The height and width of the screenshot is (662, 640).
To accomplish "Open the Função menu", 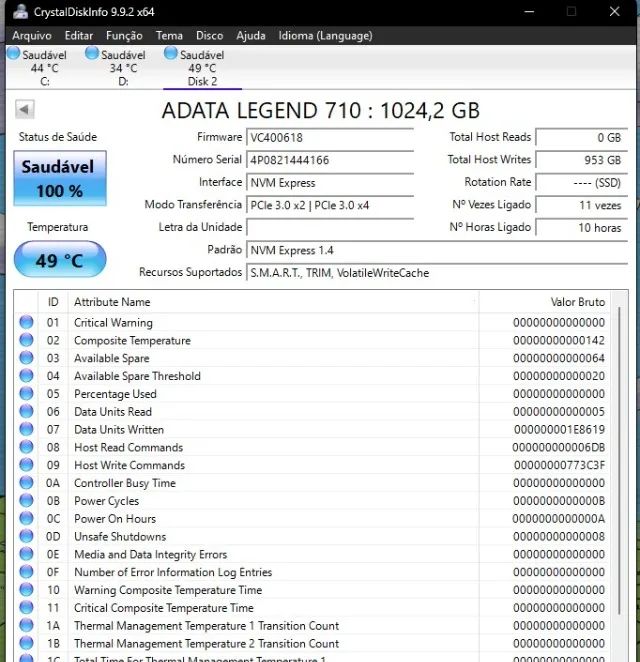I will coord(124,35).
